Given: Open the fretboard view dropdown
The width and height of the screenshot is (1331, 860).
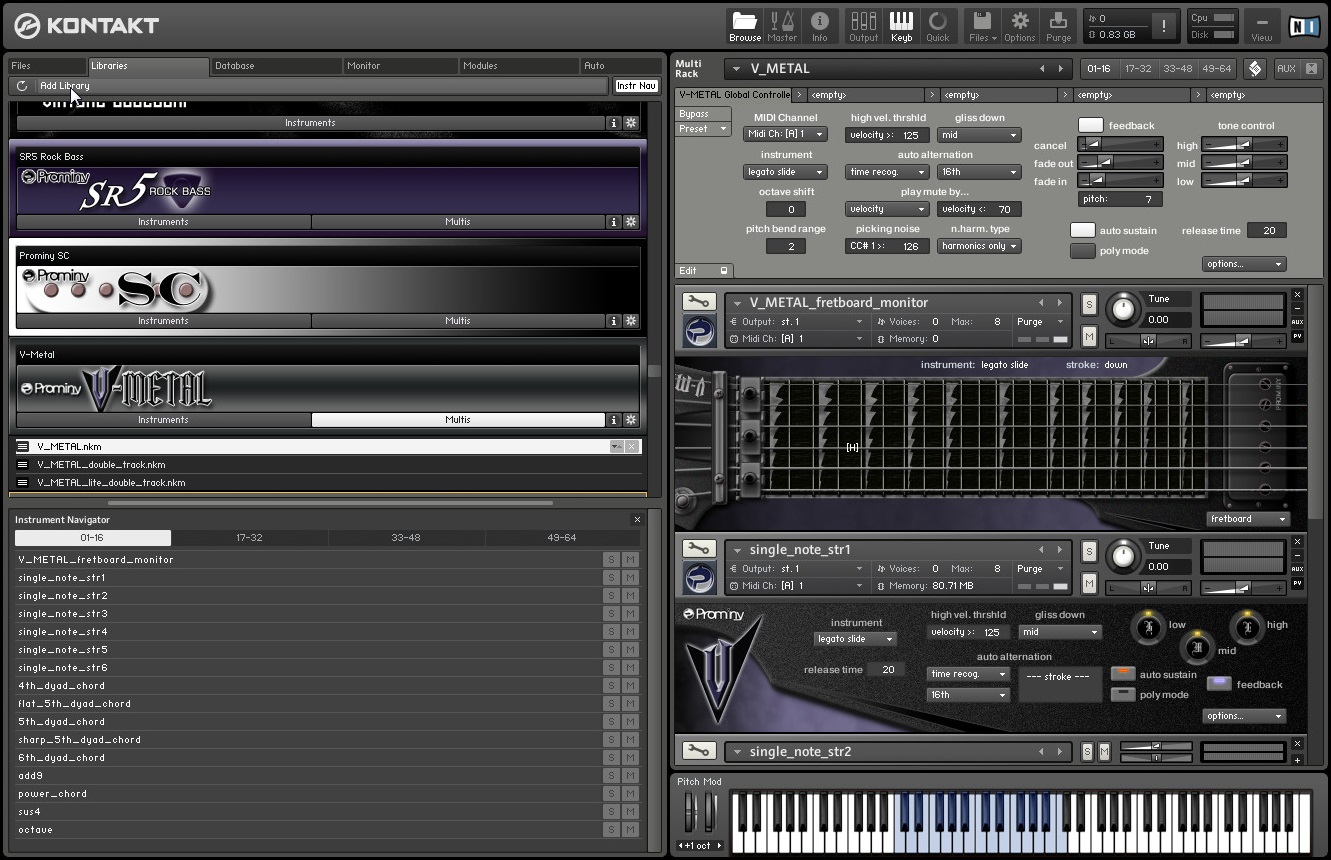Looking at the screenshot, I should point(1248,519).
